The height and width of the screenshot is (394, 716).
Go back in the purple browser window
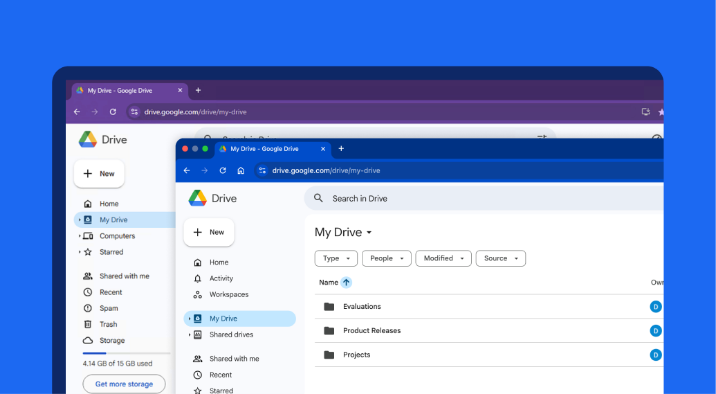[77, 112]
